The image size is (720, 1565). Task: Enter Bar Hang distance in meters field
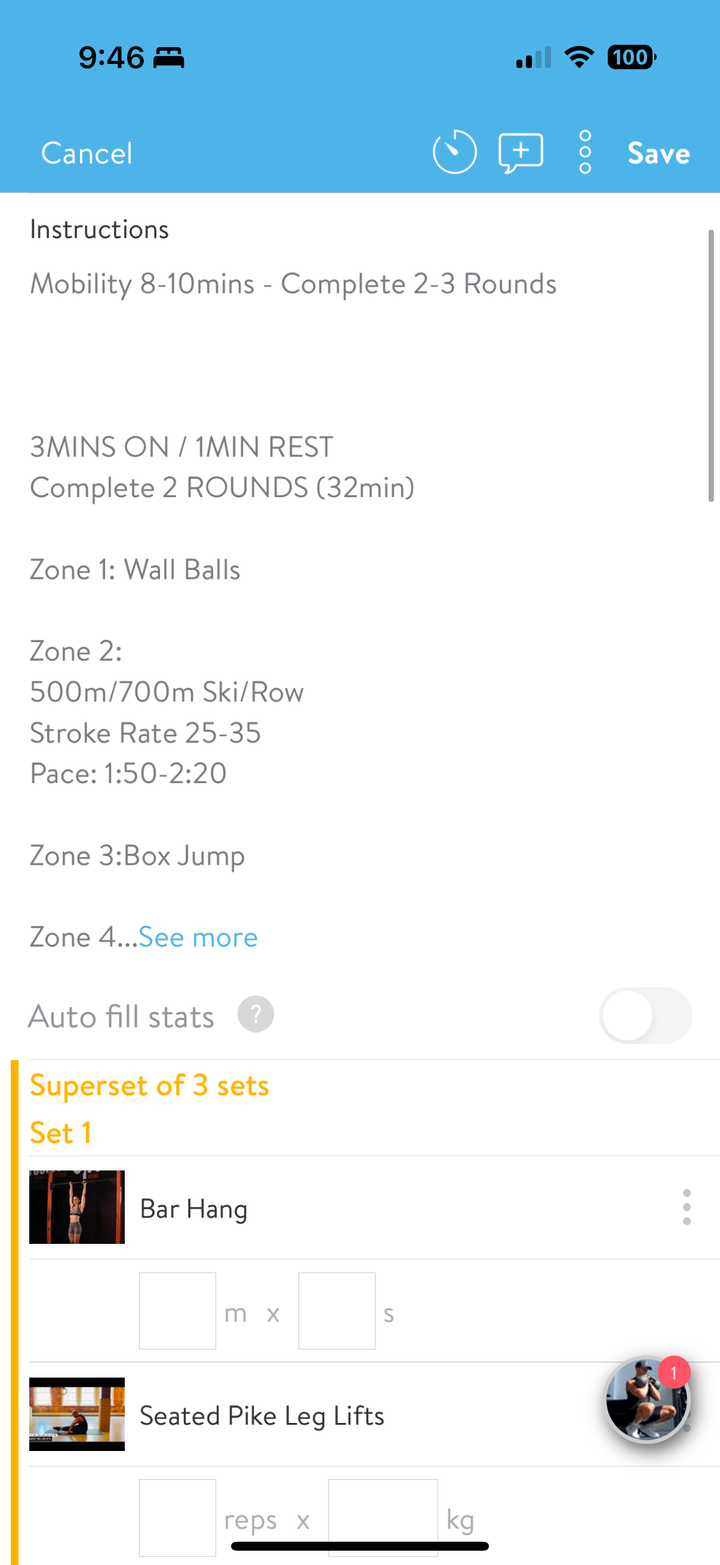click(177, 1311)
